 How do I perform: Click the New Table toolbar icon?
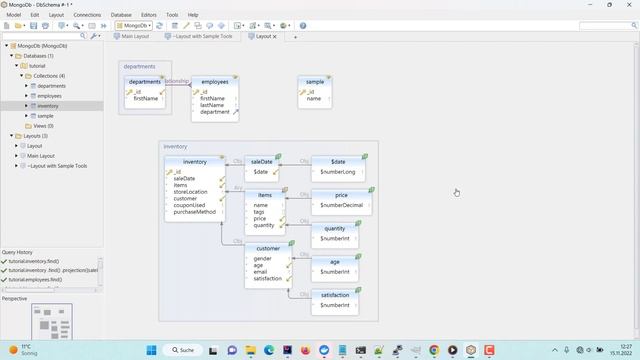175,26
